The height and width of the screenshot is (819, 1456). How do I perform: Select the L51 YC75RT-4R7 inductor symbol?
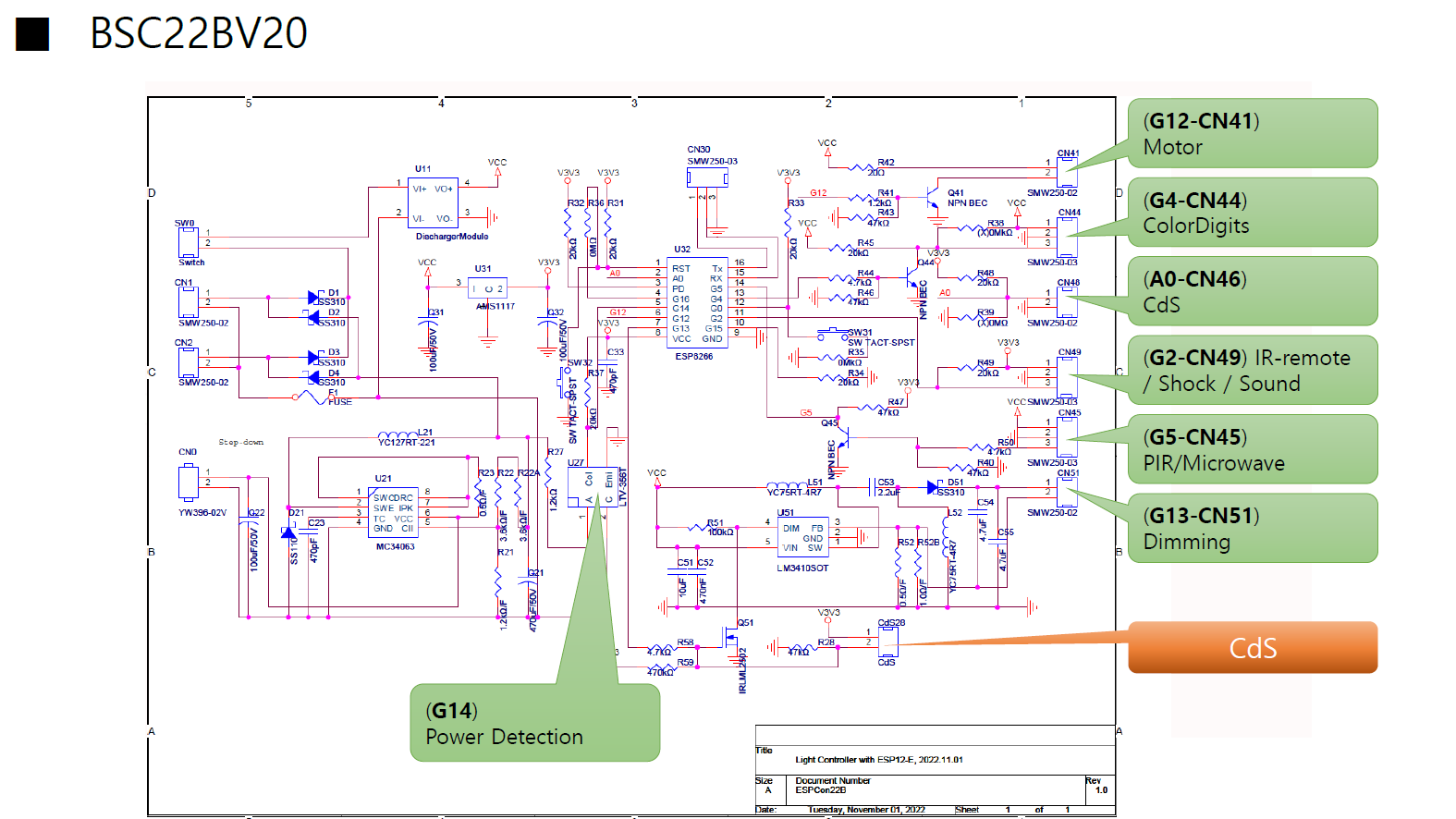coord(787,485)
